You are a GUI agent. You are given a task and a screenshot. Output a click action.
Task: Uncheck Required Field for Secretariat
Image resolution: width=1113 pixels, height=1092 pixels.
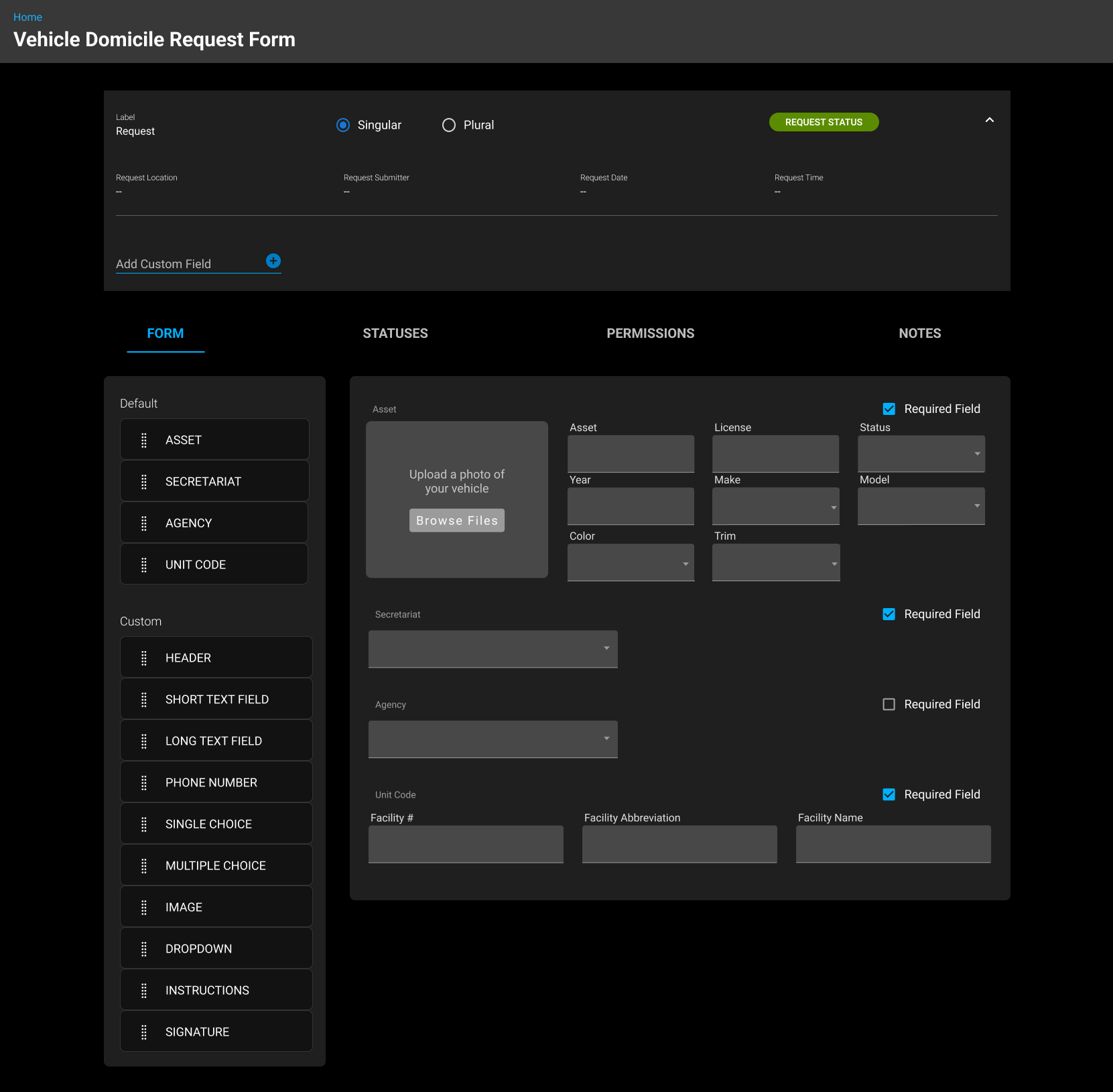coord(889,614)
